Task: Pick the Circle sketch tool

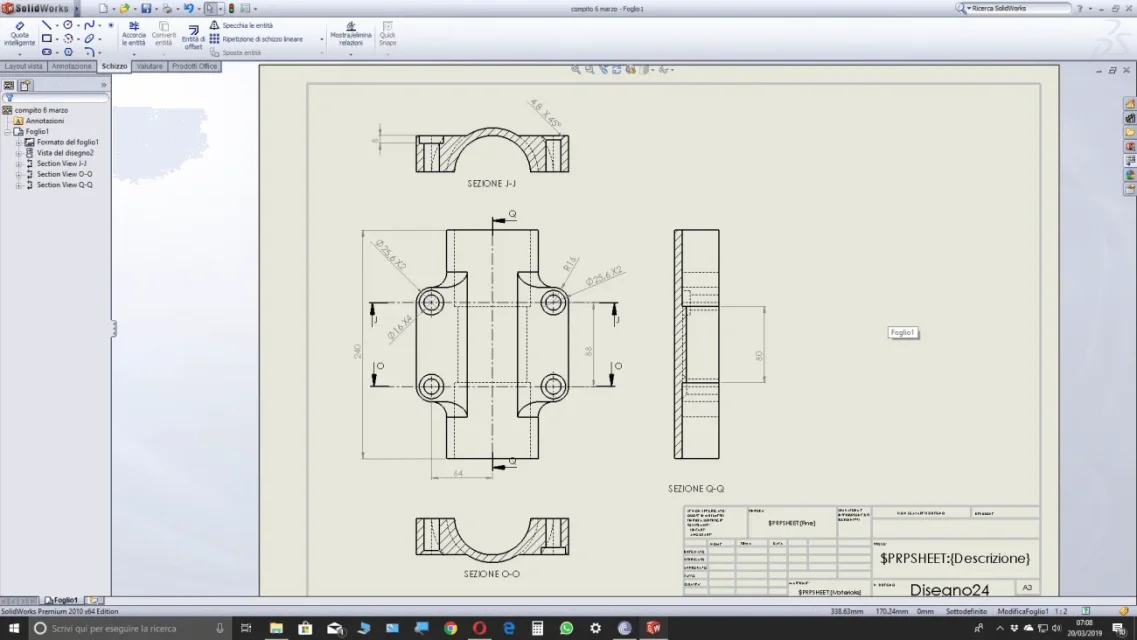Action: point(67,25)
